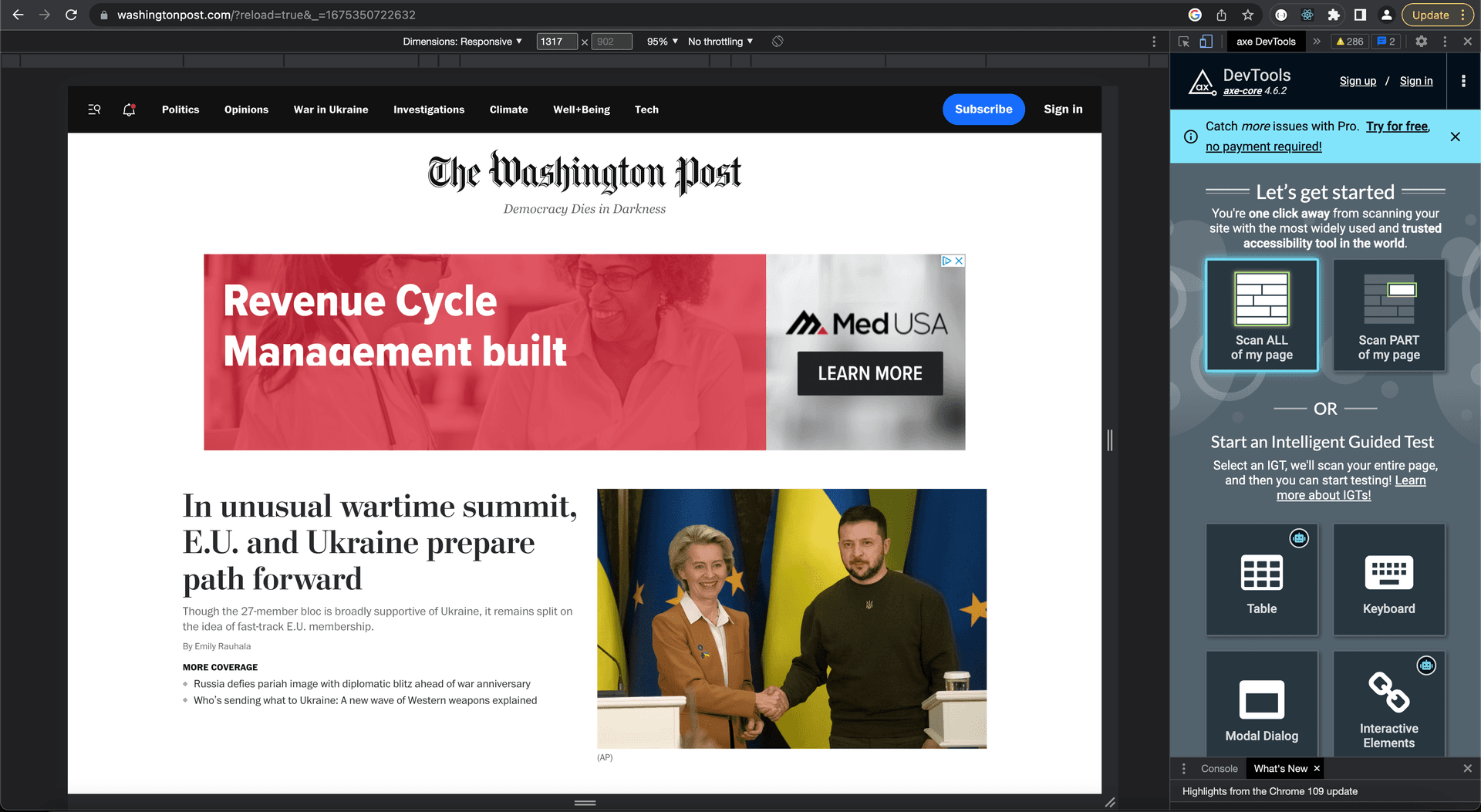1481x812 pixels.
Task: Click the warnings badge showing 286
Action: click(x=1348, y=42)
